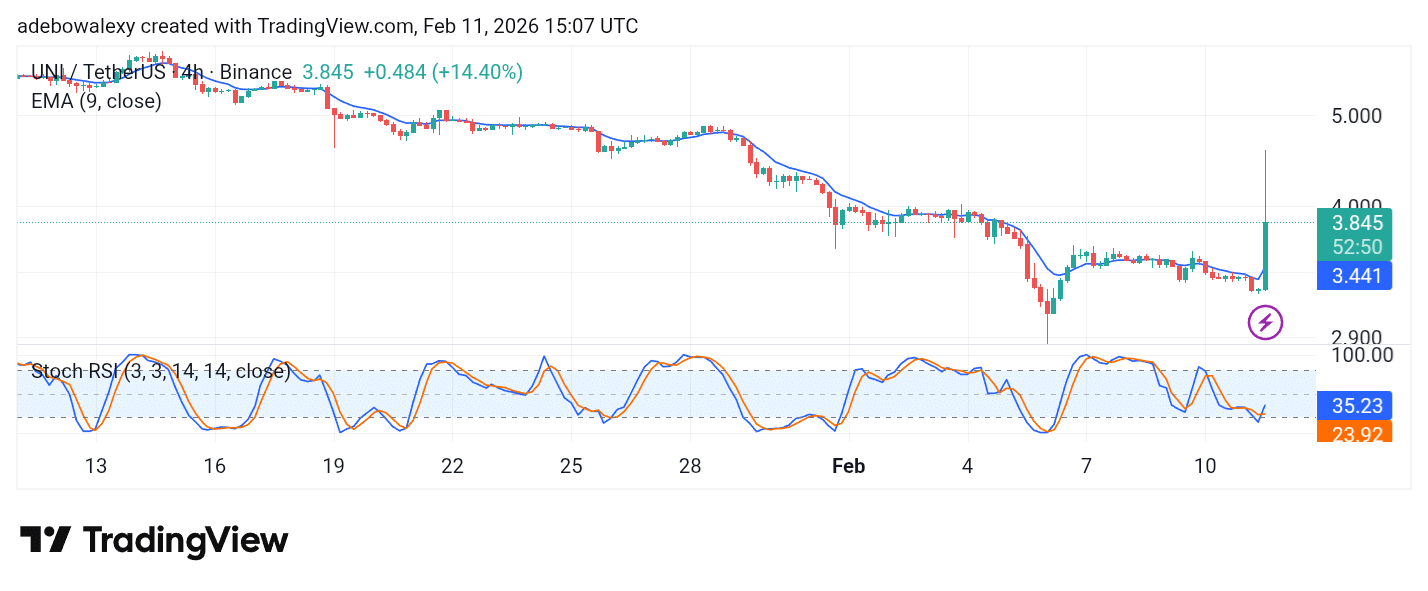
Task: Click the 3.845 current price text
Action: tap(327, 72)
